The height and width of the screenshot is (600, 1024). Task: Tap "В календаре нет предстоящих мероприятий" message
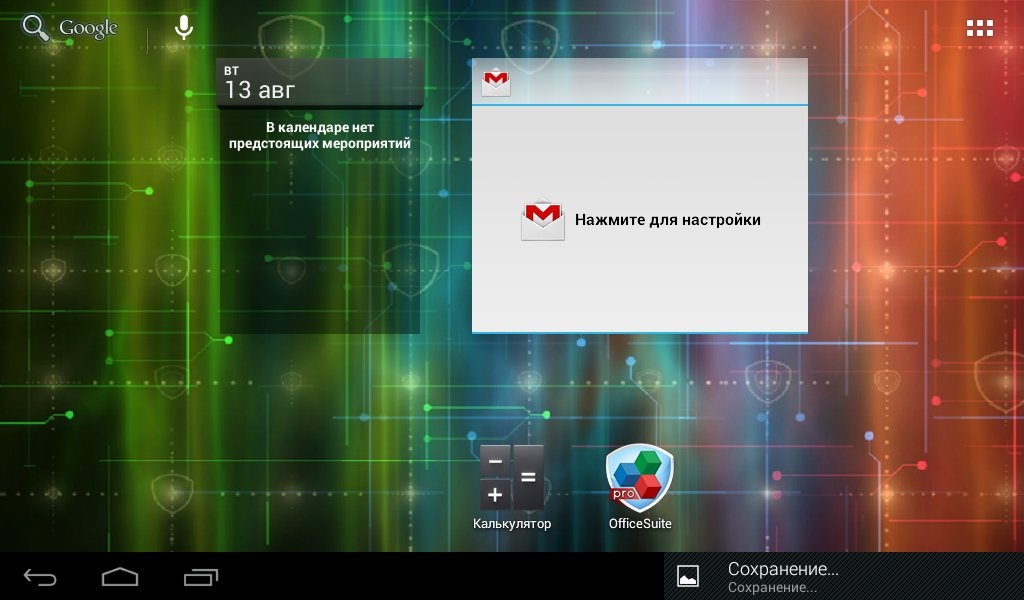319,136
